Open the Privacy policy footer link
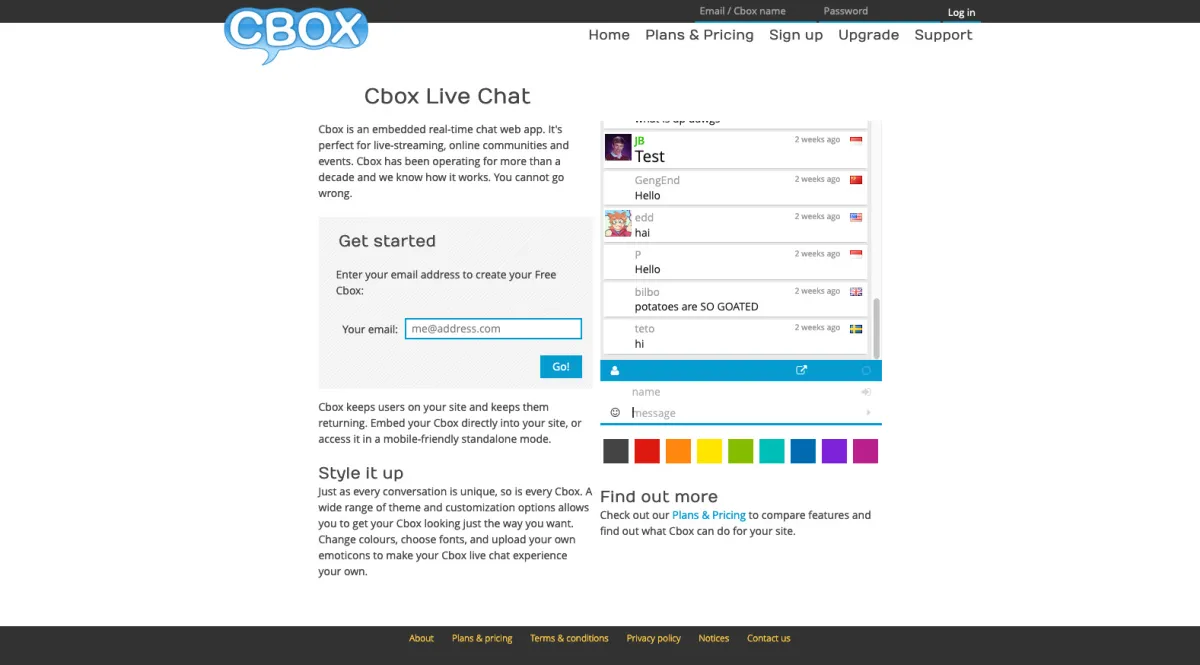The width and height of the screenshot is (1200, 665). 654,638
